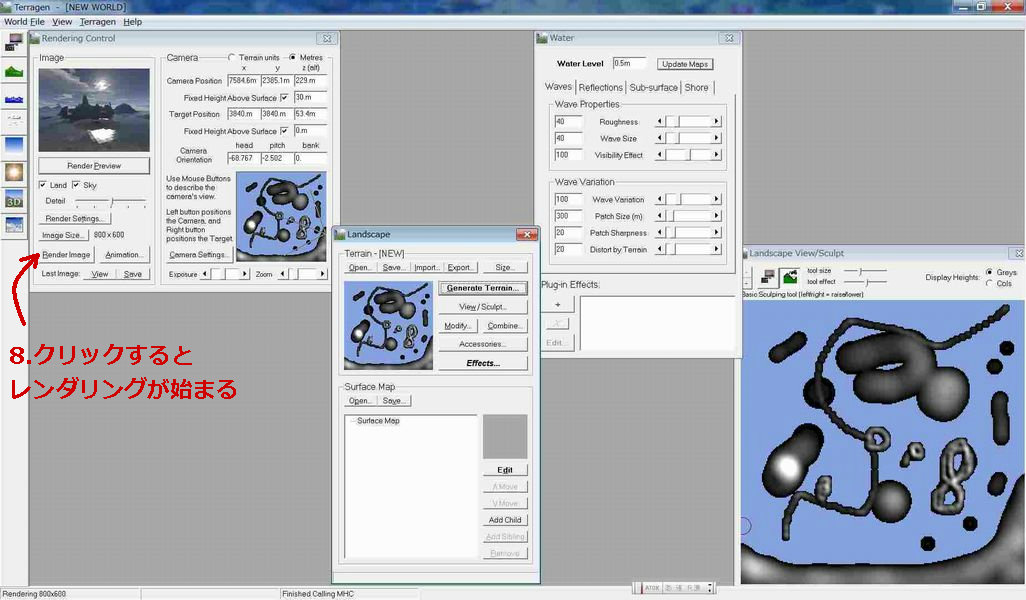Open Camera Settings
Viewport: 1026px width, 600px height.
pos(198,255)
